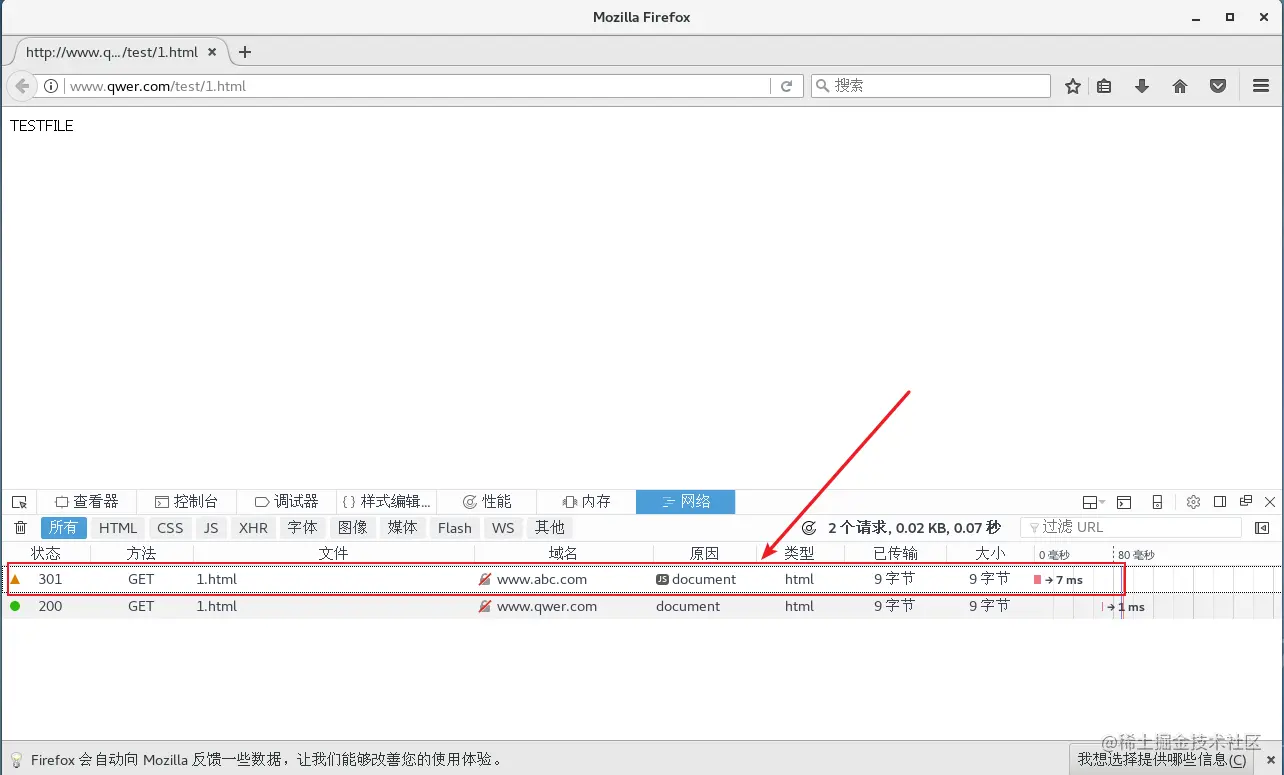The image size is (1284, 775).
Task: Show site information for www.qwer.com
Action: coord(51,87)
